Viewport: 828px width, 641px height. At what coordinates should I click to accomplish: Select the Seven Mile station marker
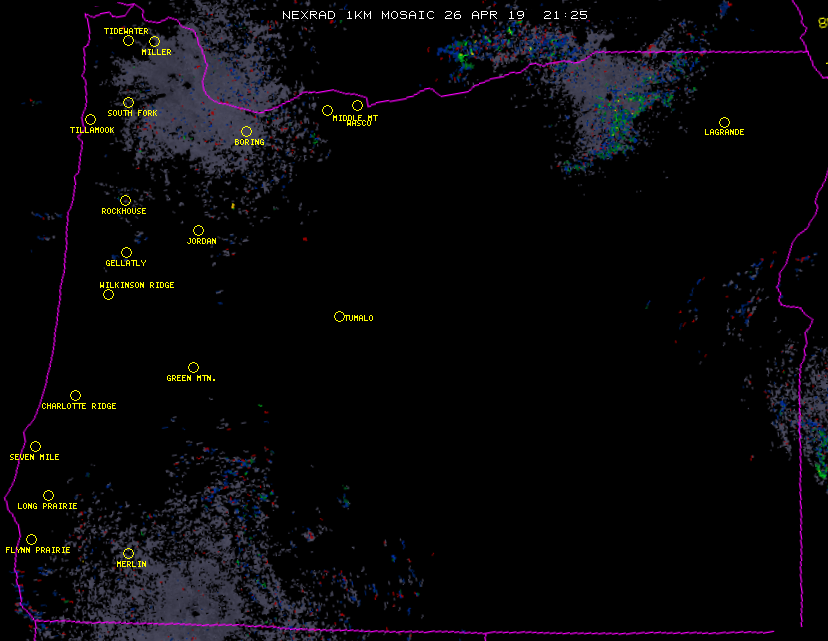tap(35, 447)
